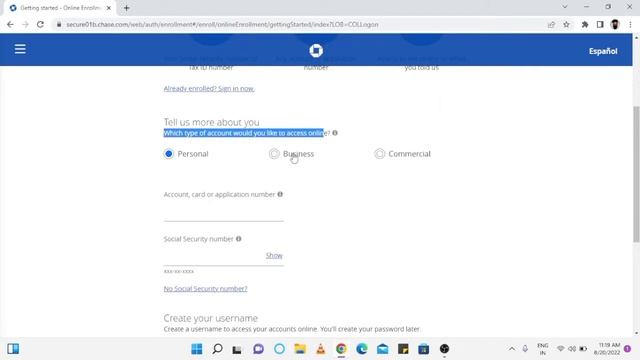Open VLC media player from the taskbar
Image resolution: width=640 pixels, height=360 pixels.
tap(321, 349)
